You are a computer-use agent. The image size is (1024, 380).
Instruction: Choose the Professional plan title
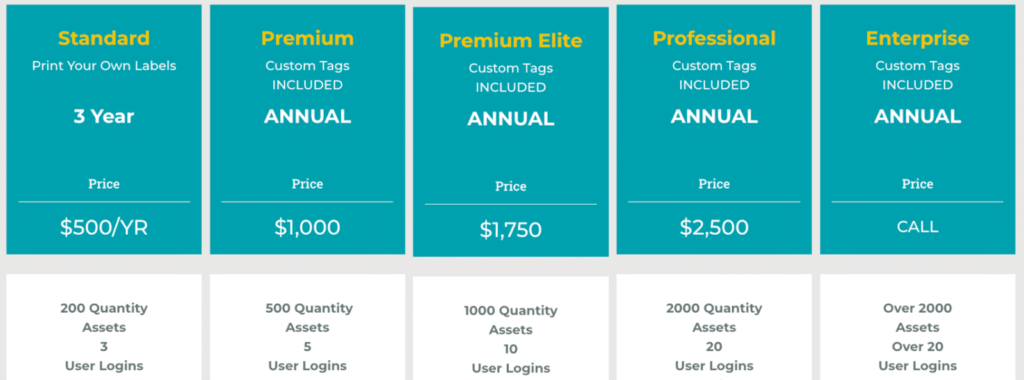point(714,38)
